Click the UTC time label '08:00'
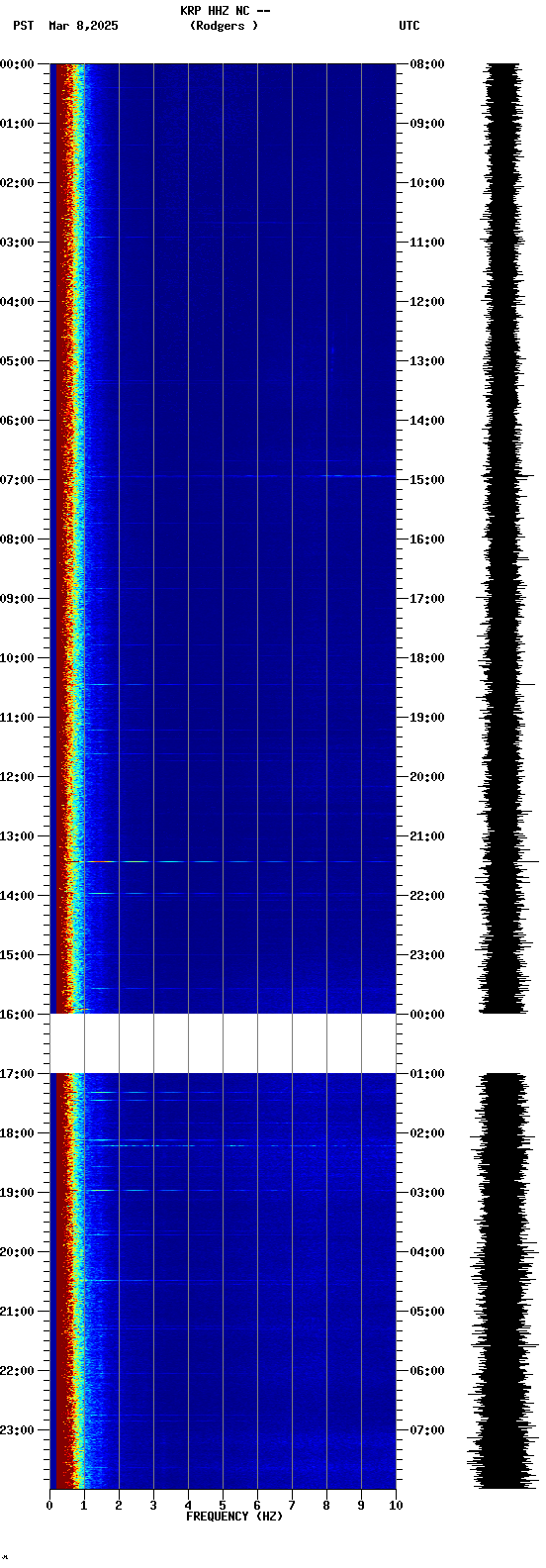 coord(427,64)
